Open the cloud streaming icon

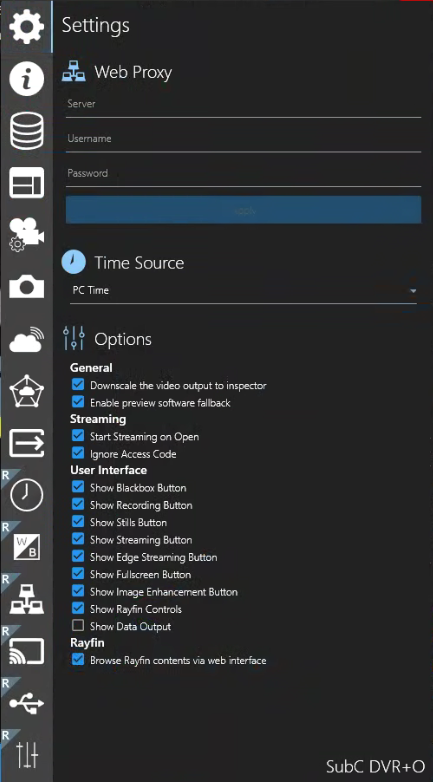(x=26, y=339)
